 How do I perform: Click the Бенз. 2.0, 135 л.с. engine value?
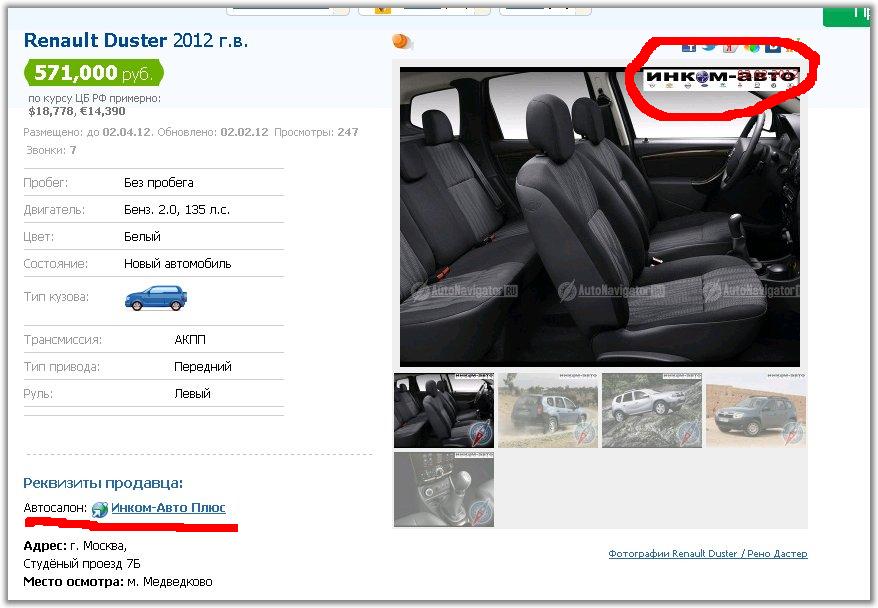pos(177,209)
